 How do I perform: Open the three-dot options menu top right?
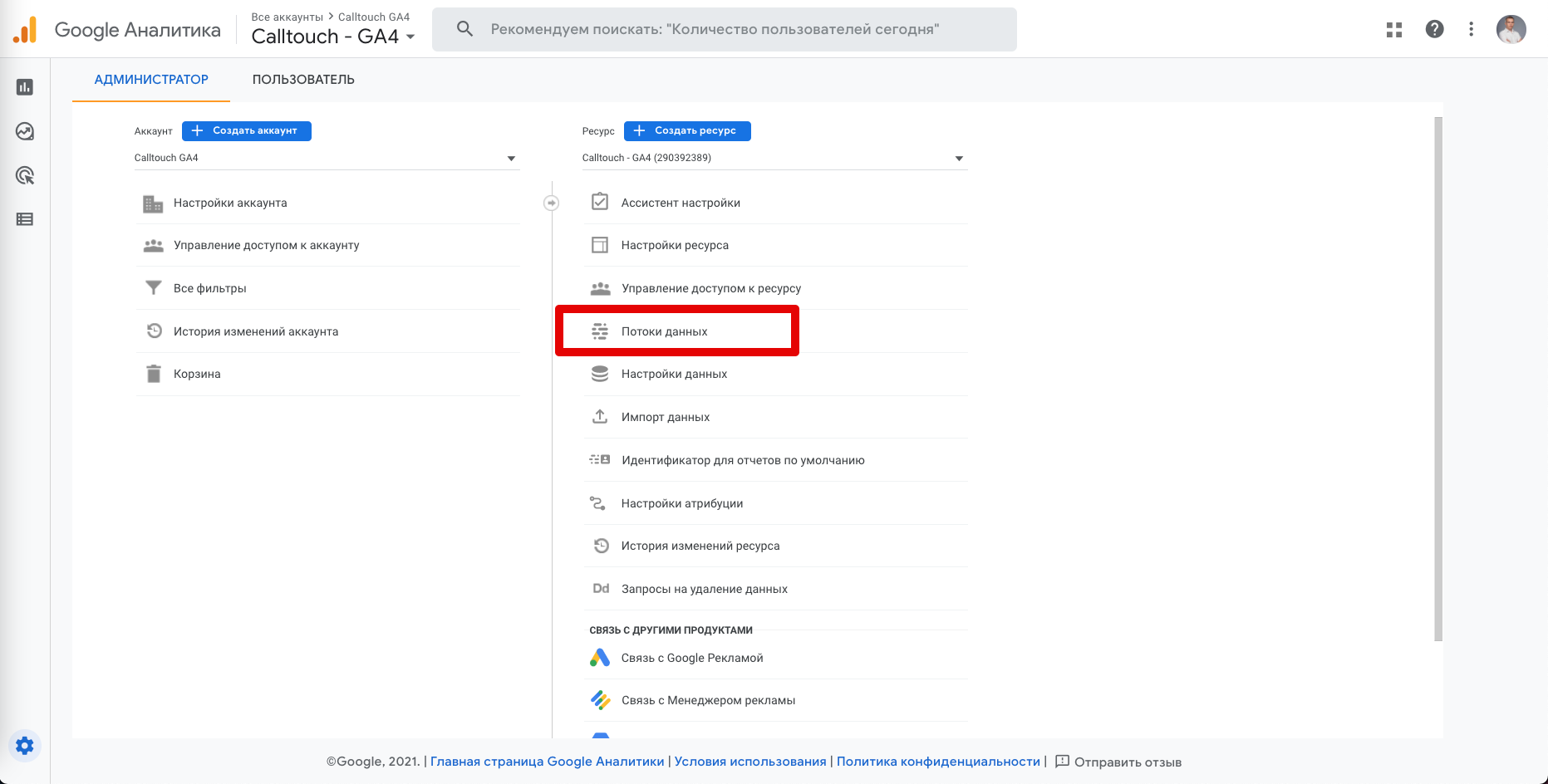tap(1472, 29)
